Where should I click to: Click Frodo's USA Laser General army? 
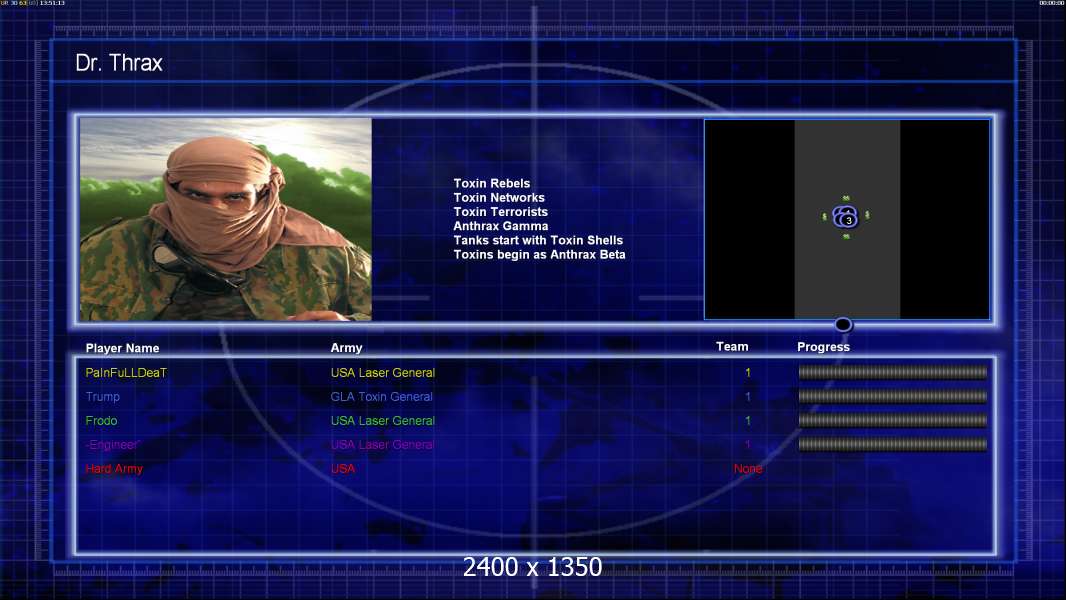coord(383,421)
